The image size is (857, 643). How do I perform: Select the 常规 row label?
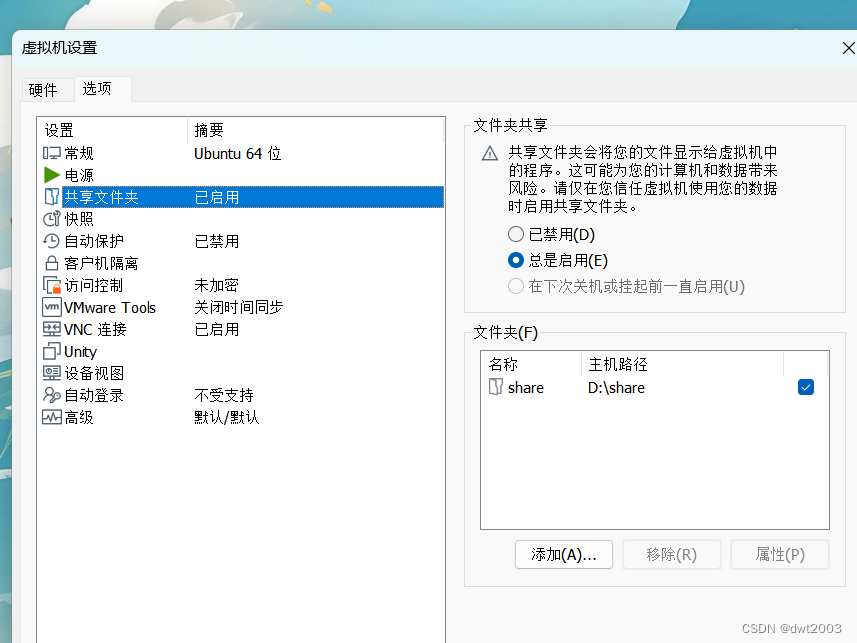pos(79,153)
